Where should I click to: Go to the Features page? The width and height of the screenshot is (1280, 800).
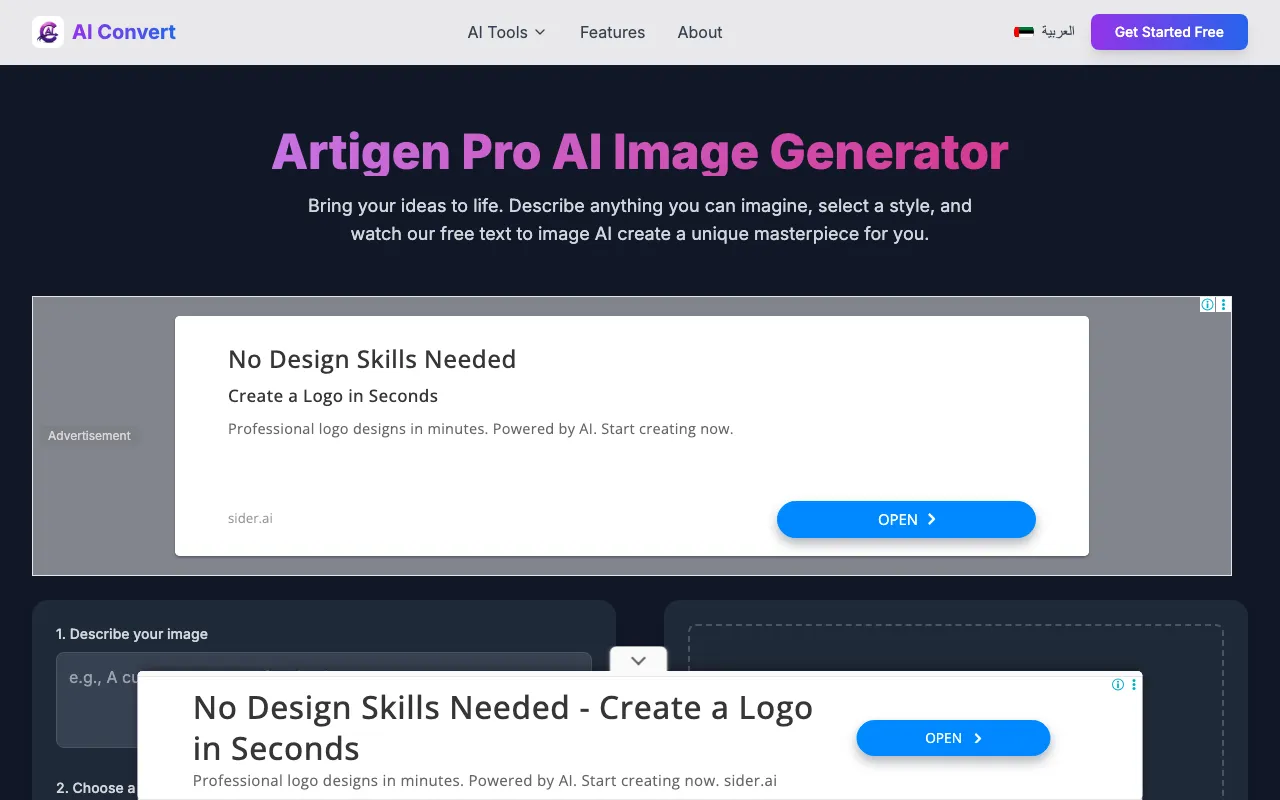612,32
